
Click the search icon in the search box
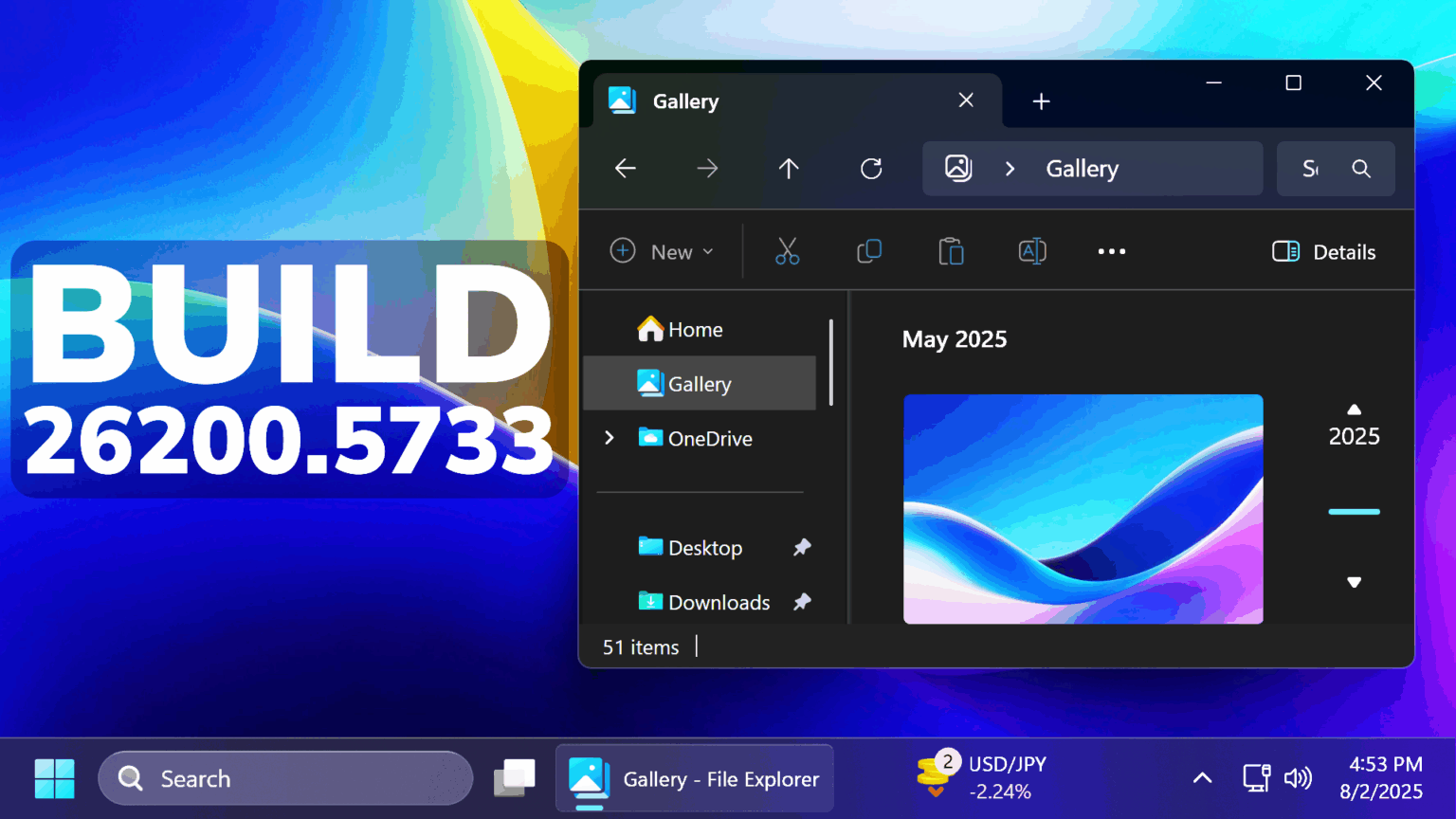[x=1361, y=168]
